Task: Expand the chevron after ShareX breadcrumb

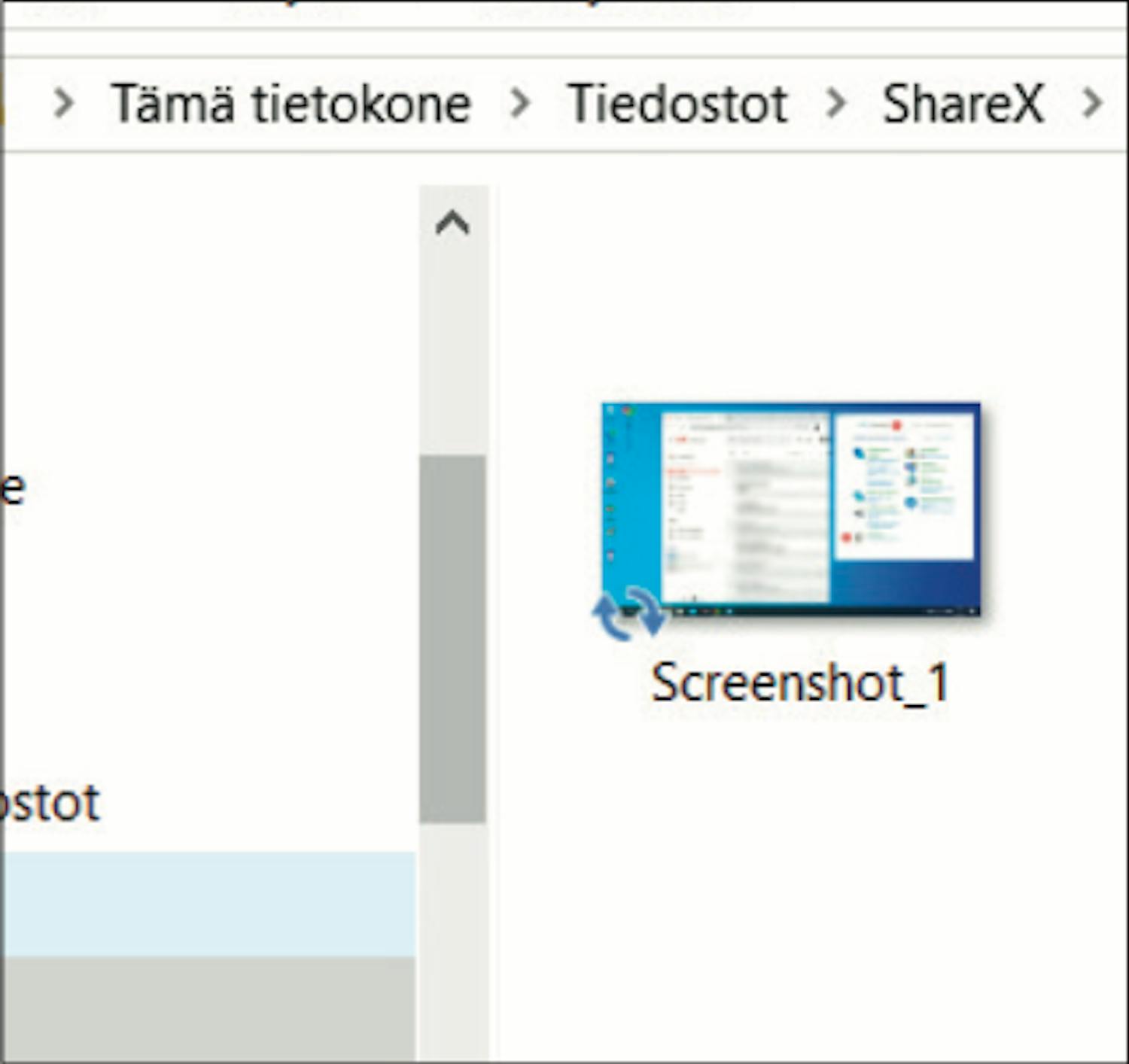Action: click(x=1091, y=103)
